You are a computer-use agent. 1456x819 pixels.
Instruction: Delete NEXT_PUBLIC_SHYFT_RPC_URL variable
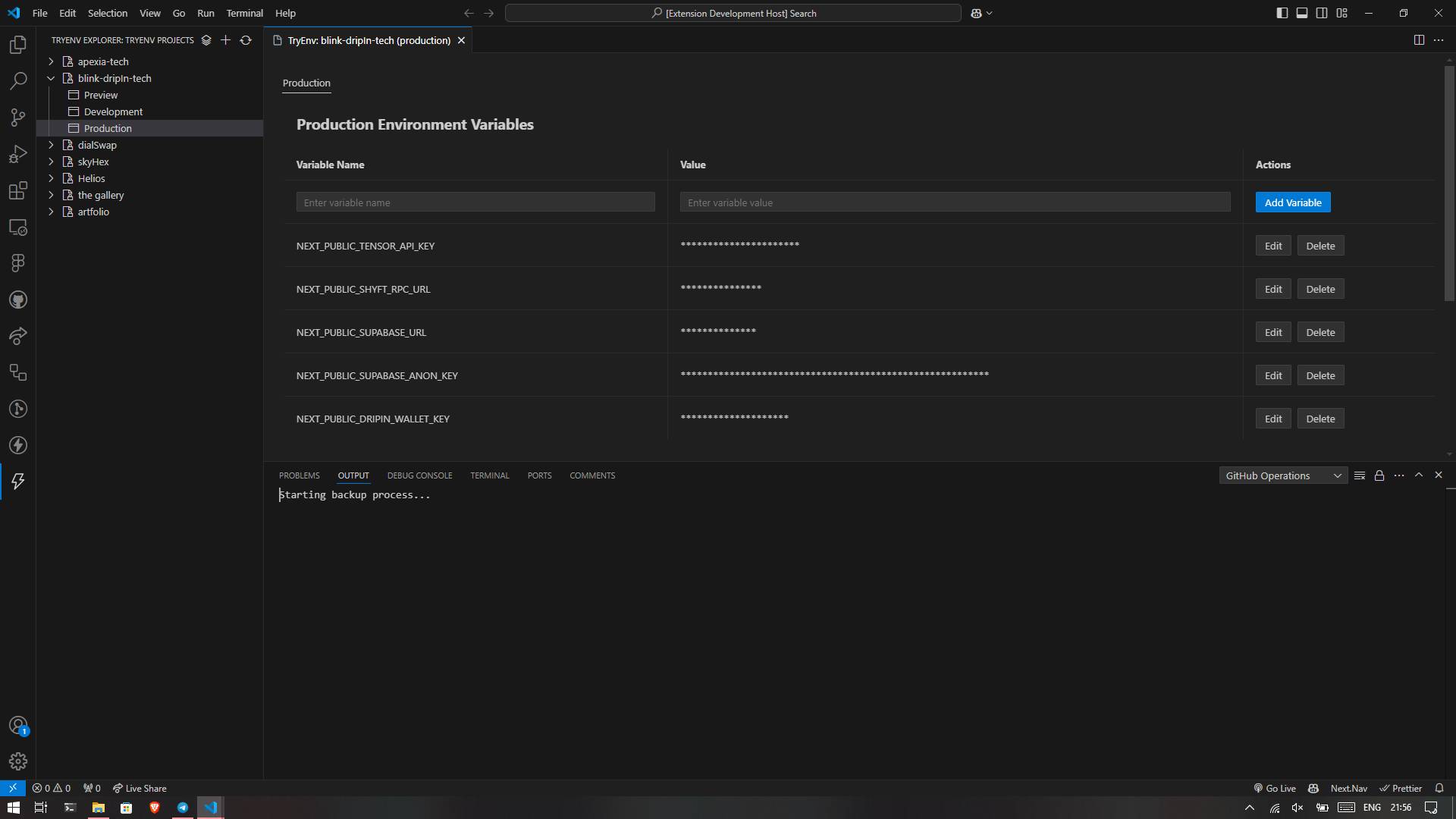point(1320,289)
